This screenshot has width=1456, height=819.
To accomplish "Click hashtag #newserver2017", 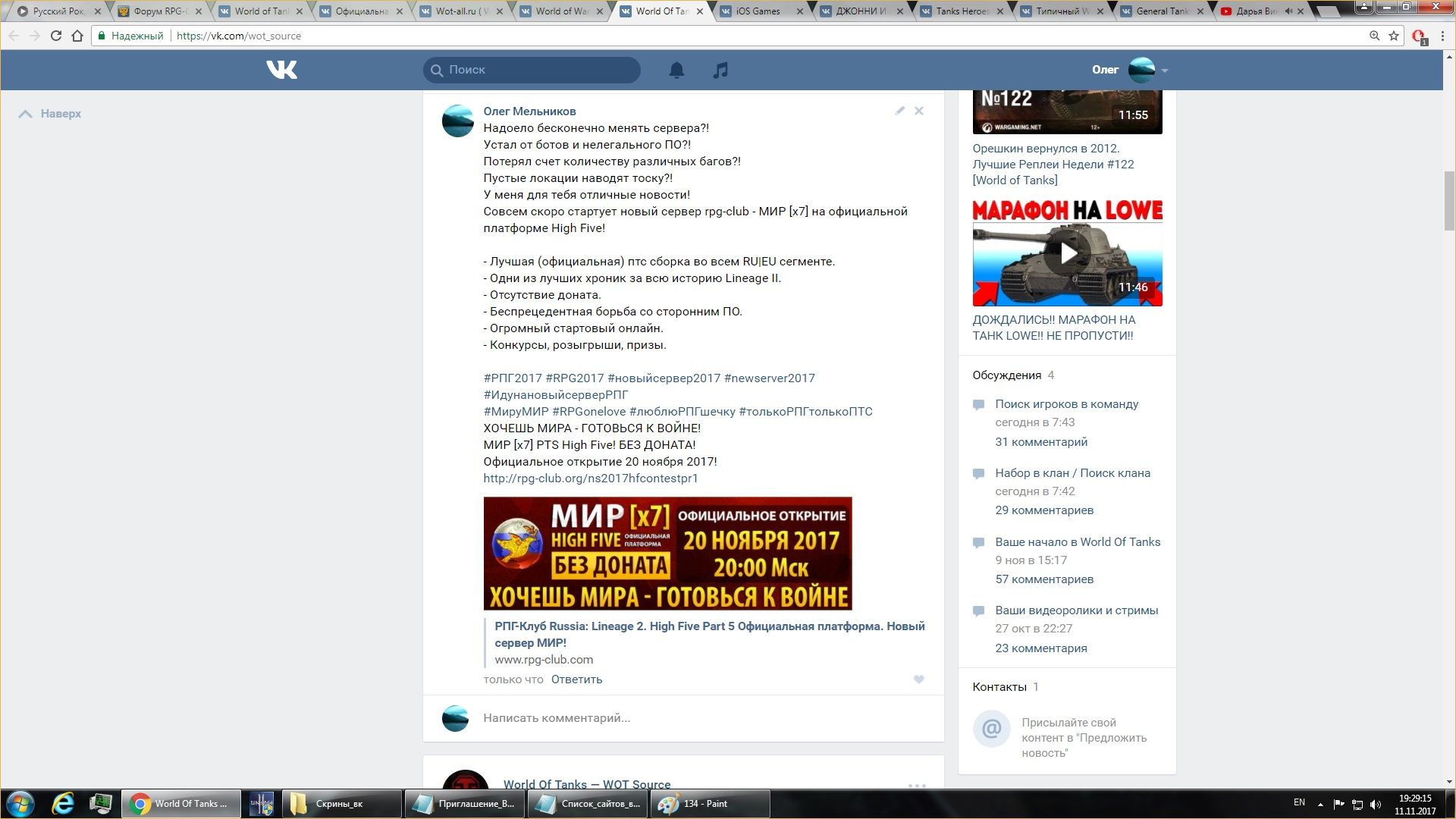I will (x=769, y=378).
